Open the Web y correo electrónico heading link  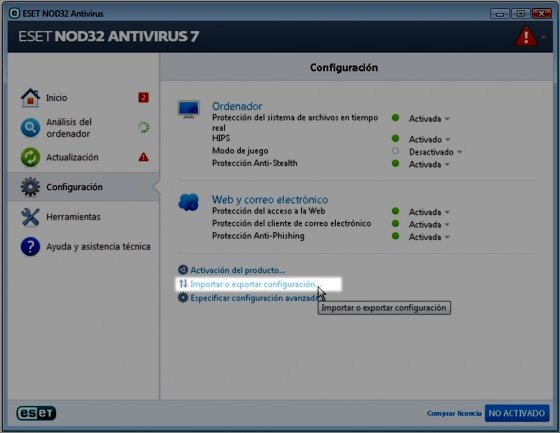coord(270,199)
